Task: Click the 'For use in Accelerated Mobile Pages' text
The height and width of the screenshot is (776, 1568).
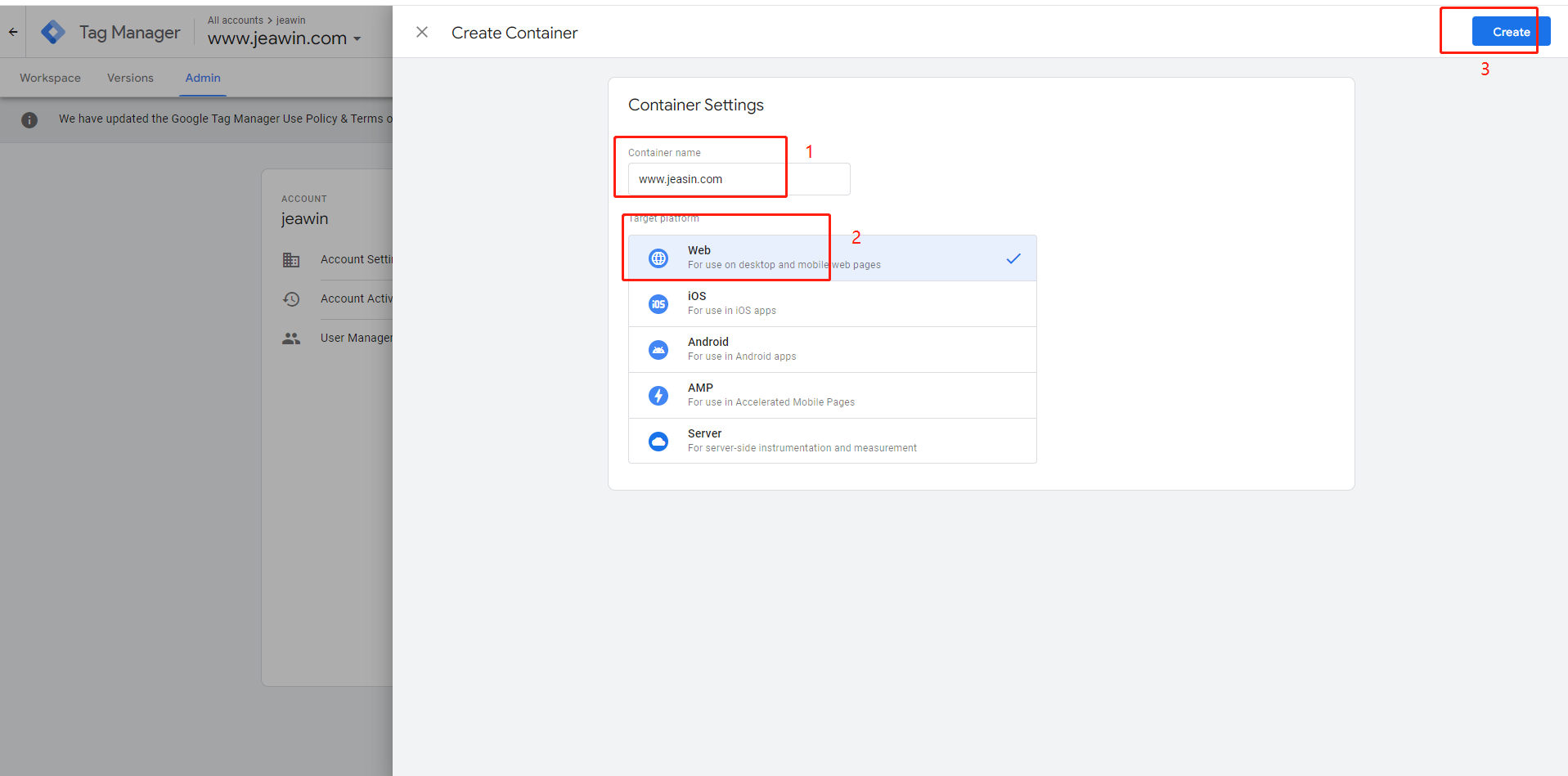Action: coord(771,402)
